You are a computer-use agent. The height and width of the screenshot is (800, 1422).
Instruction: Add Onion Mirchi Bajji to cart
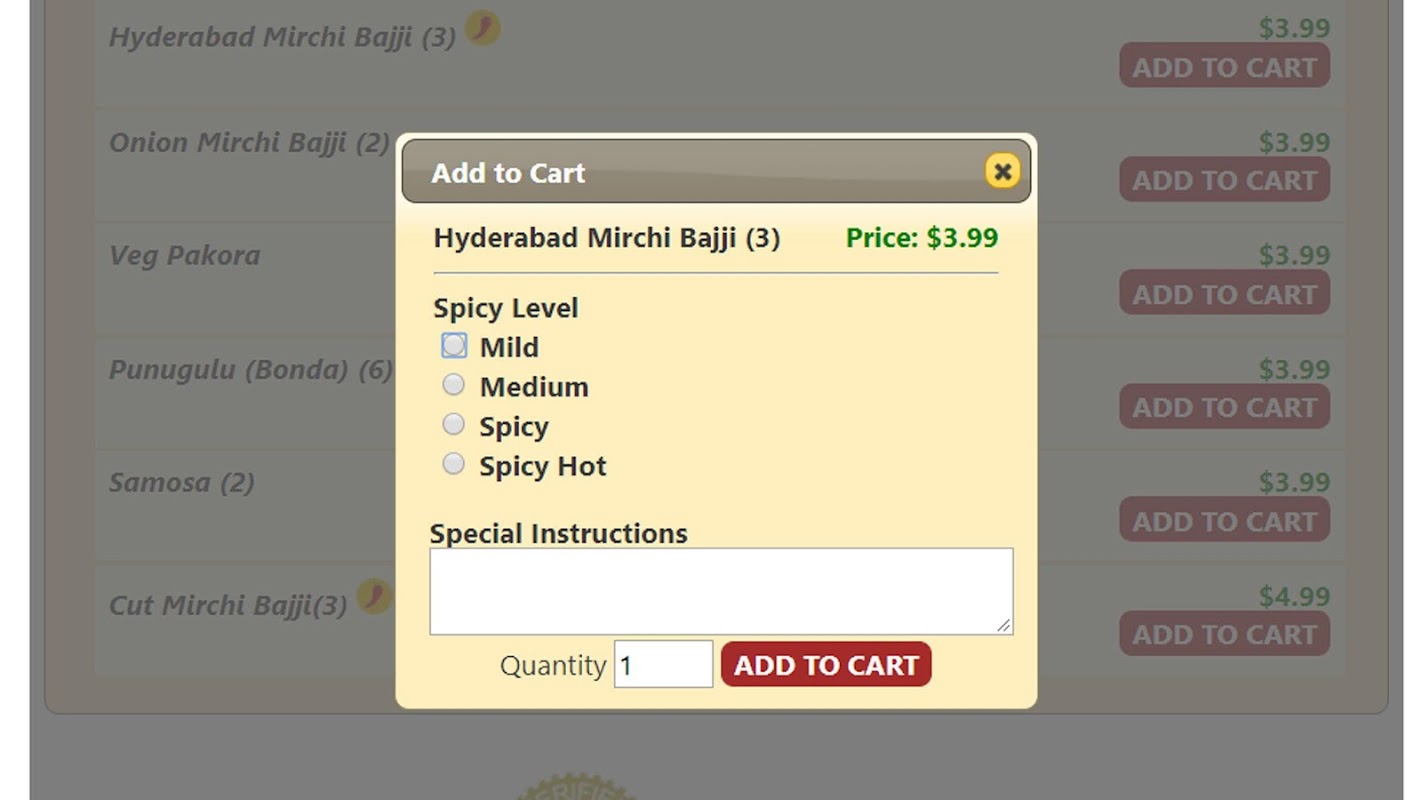(1224, 181)
